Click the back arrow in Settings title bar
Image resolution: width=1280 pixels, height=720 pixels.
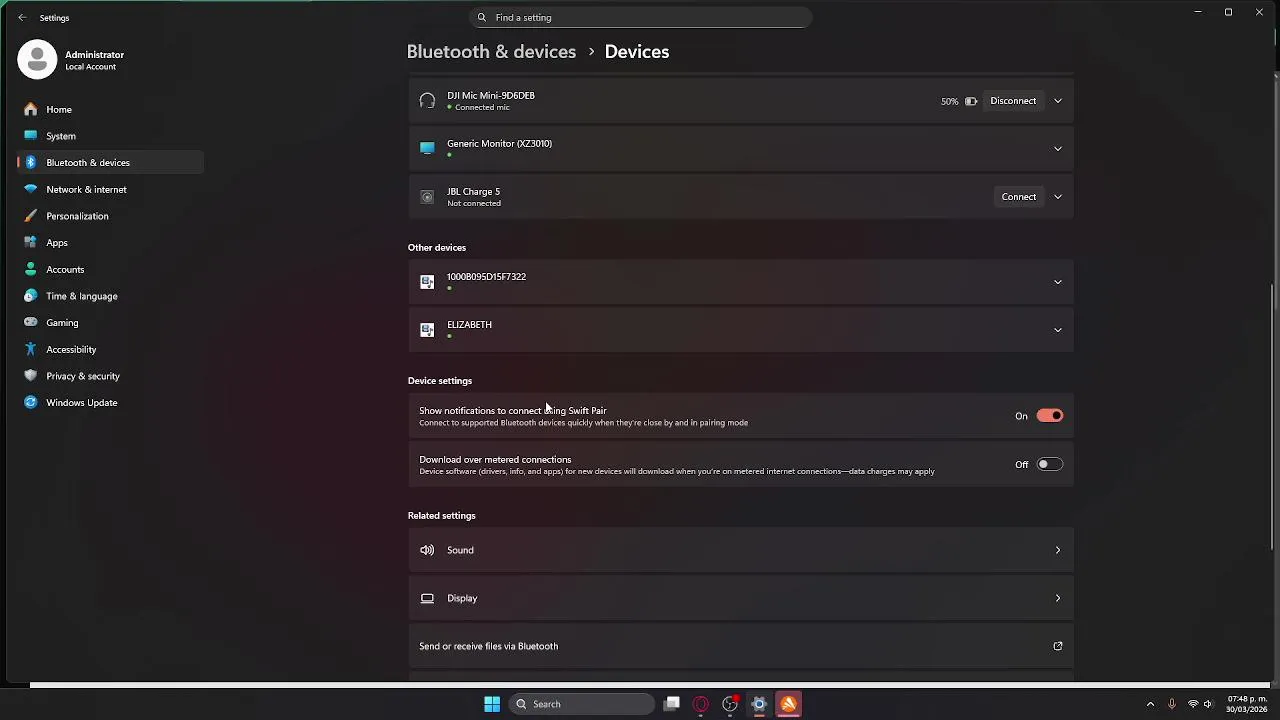(x=22, y=17)
